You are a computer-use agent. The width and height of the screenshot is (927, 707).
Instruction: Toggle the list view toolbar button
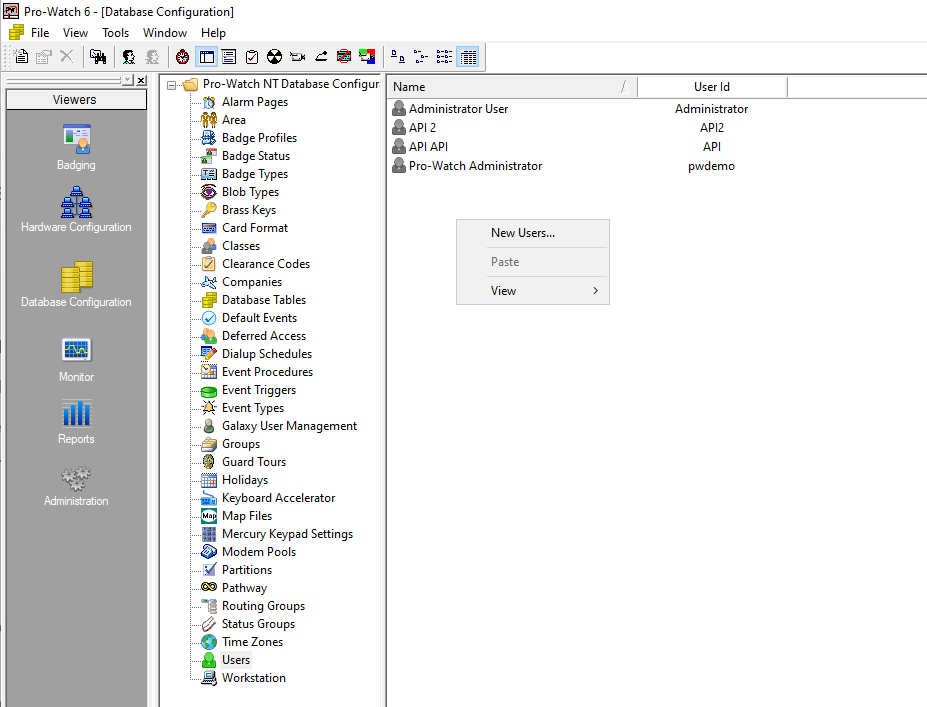coord(444,57)
